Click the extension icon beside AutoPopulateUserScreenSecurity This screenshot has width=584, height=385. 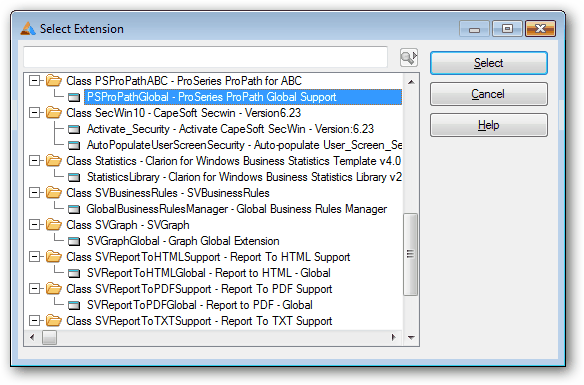(x=74, y=146)
